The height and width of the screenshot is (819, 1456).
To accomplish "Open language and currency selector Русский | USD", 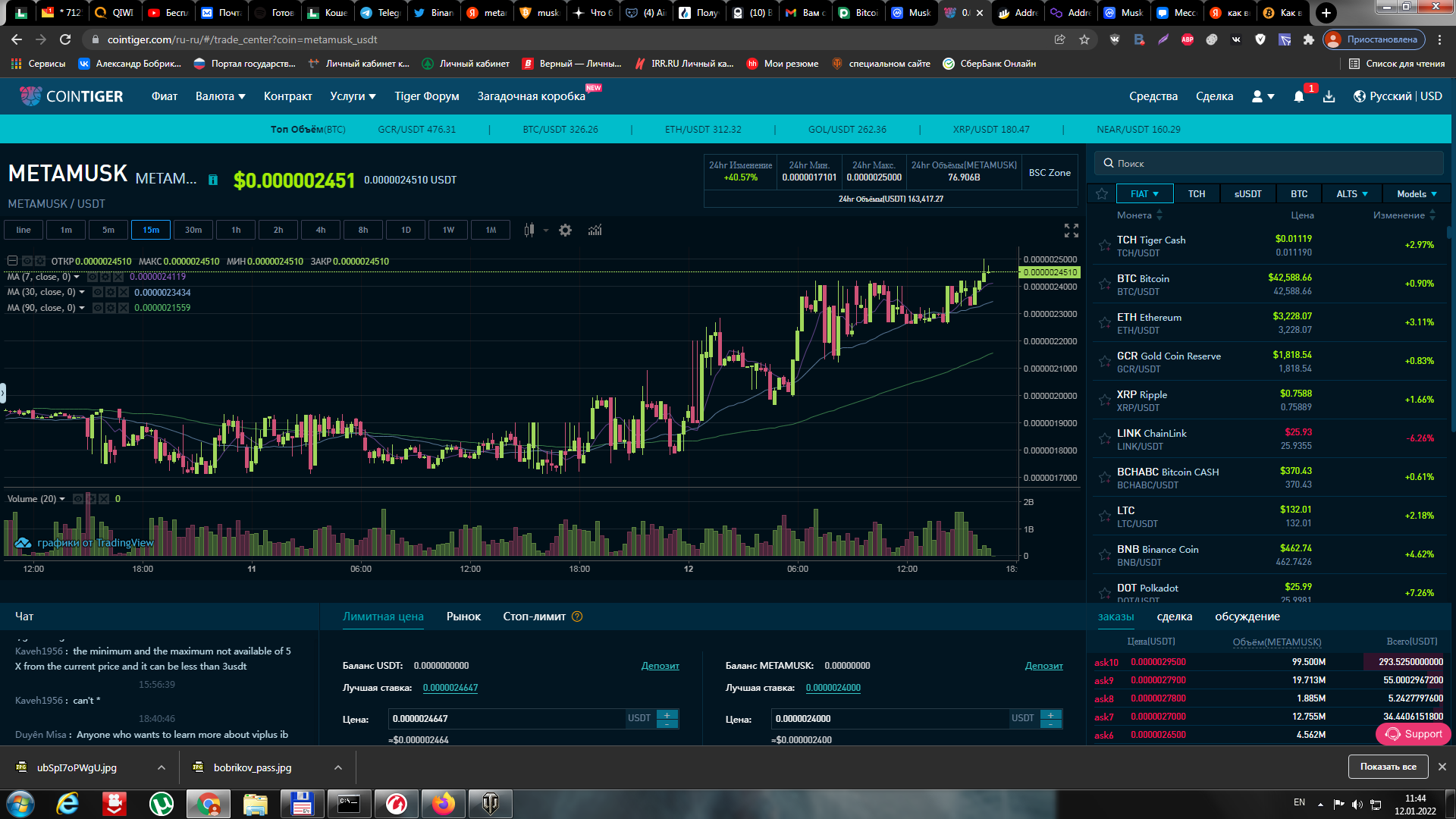I will coord(1398,96).
